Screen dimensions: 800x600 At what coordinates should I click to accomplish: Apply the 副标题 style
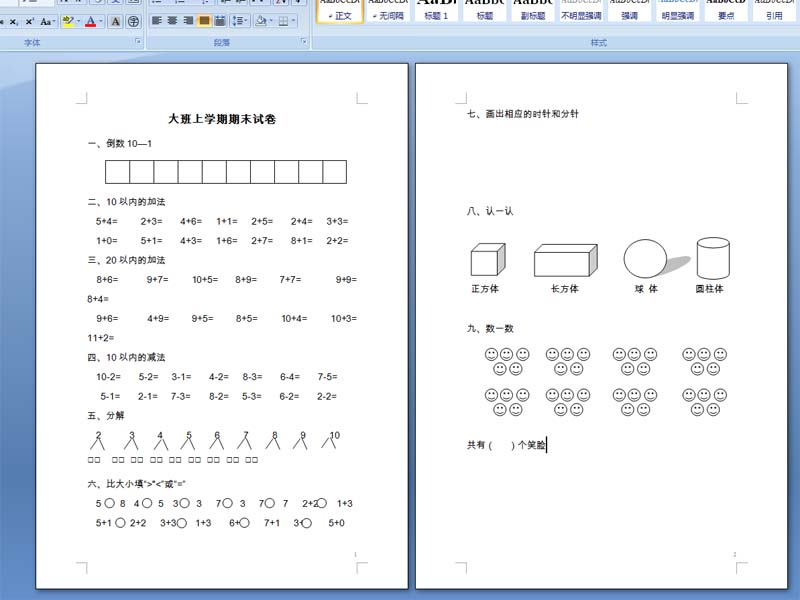point(533,11)
